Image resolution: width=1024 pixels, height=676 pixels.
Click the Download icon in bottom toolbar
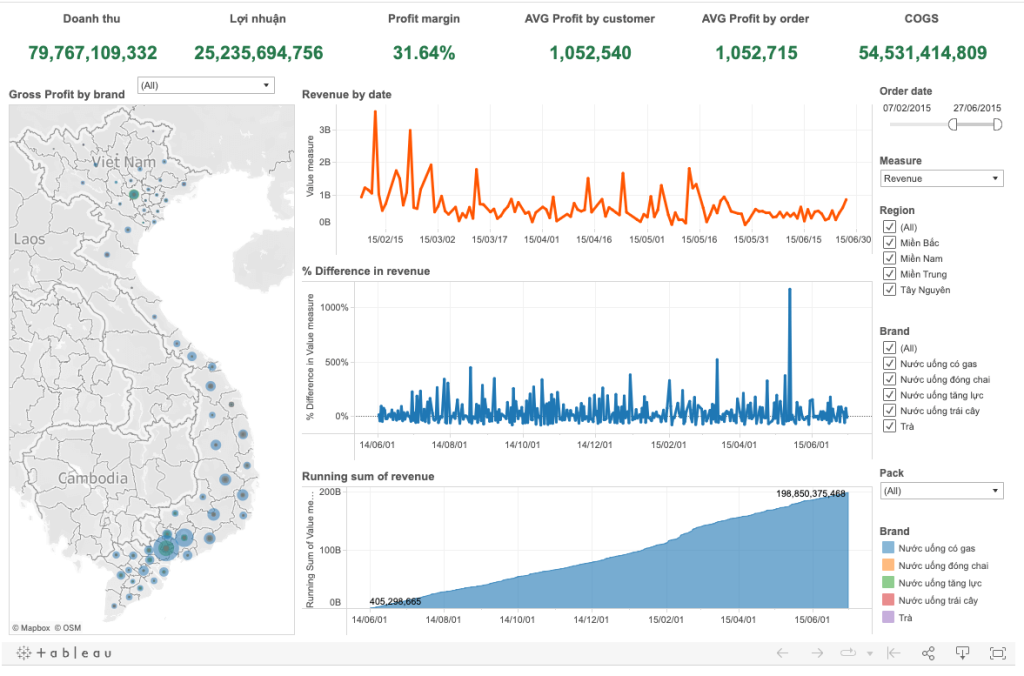tap(963, 652)
